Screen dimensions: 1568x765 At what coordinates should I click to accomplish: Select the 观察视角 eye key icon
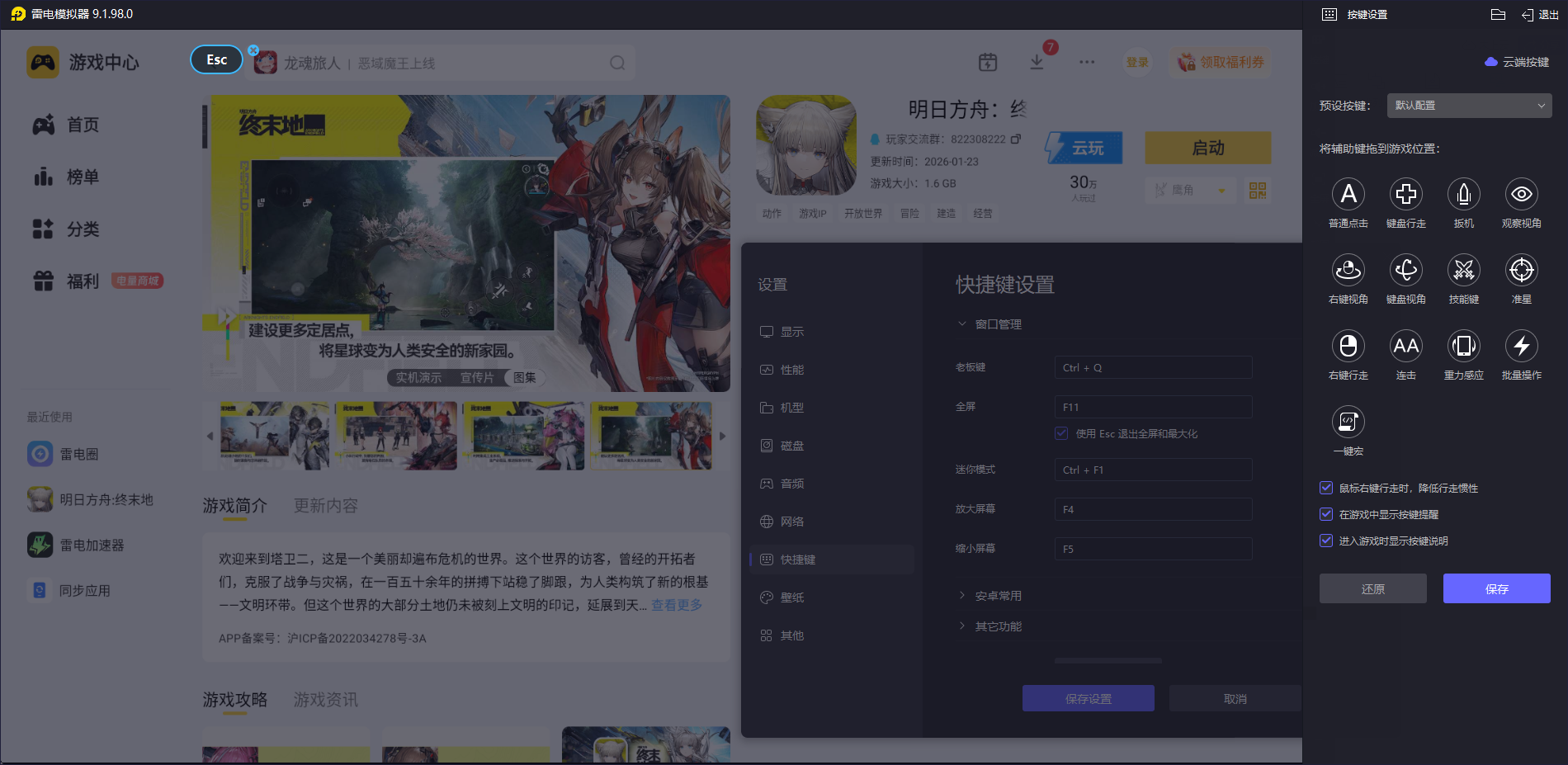coord(1522,194)
